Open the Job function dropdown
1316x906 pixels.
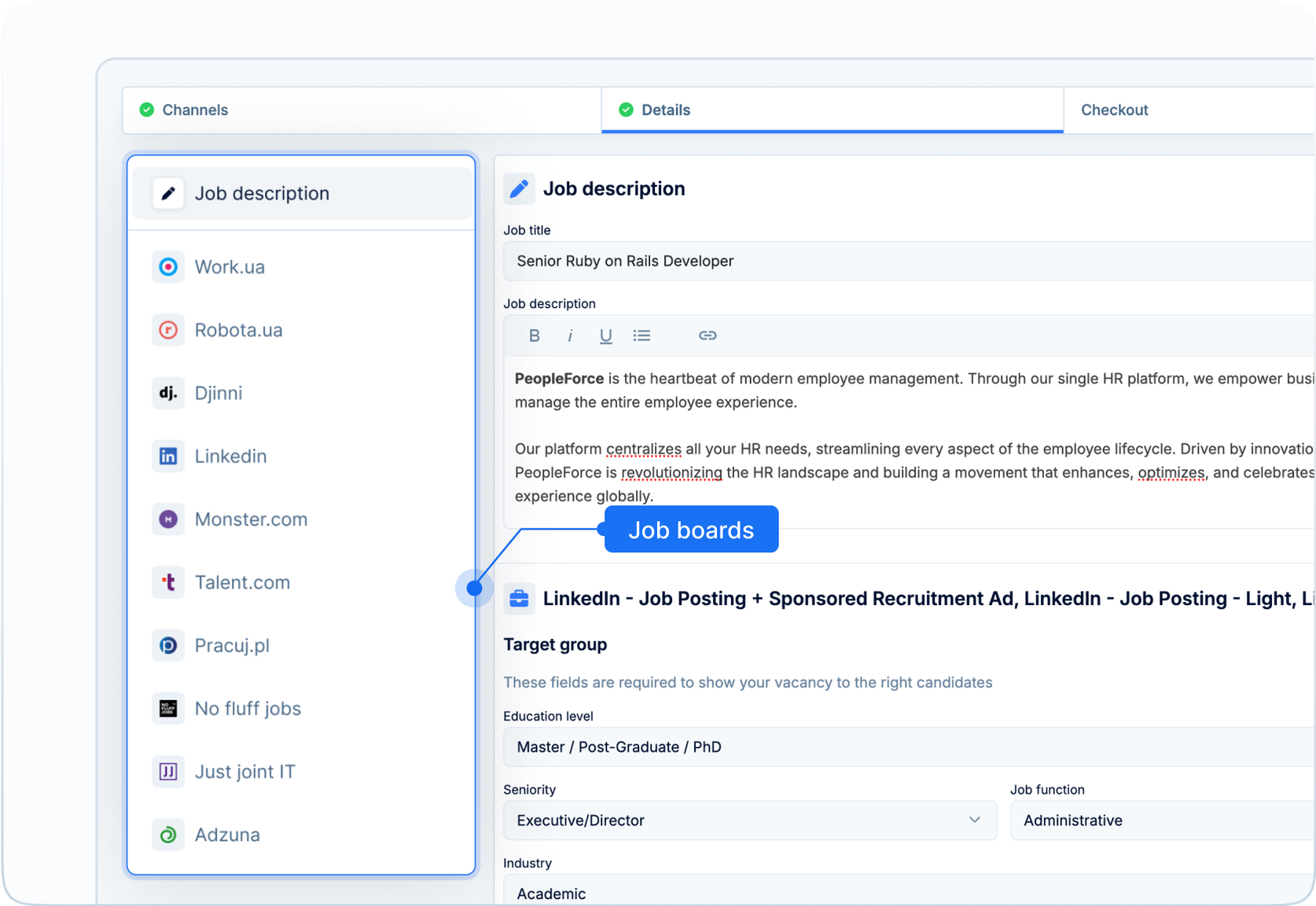1163,820
